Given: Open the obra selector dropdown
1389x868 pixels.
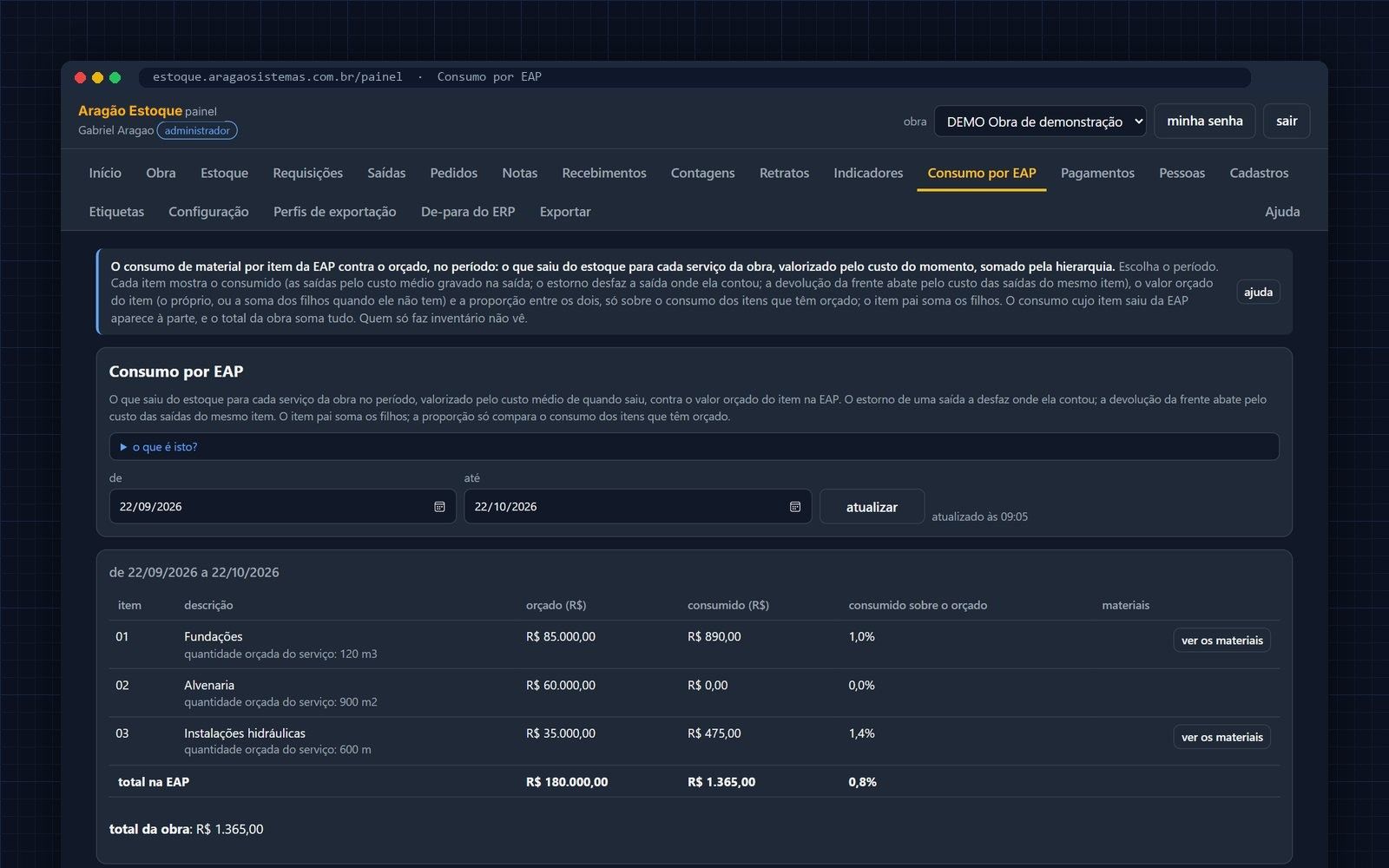Looking at the screenshot, I should pyautogui.click(x=1040, y=122).
